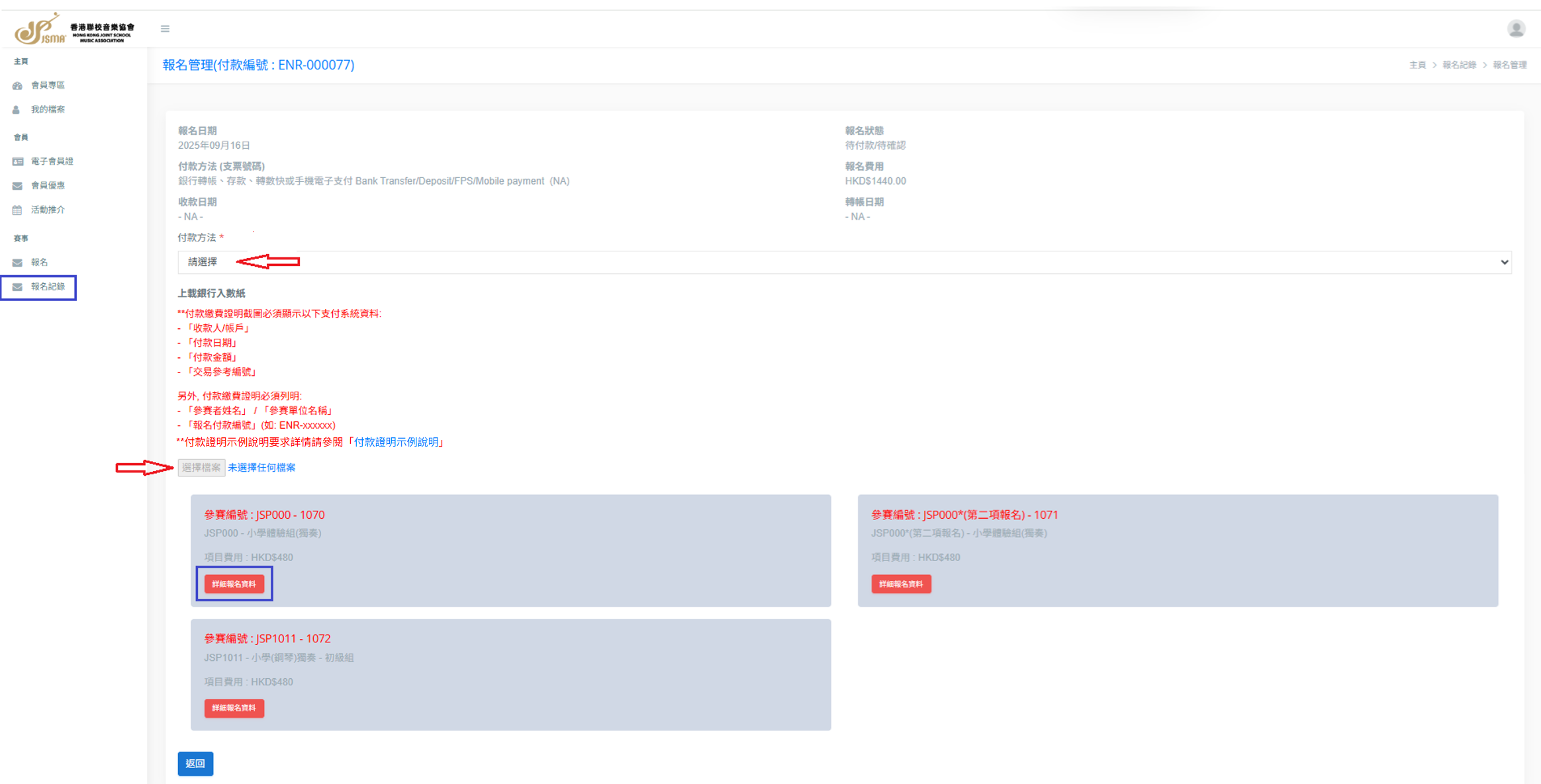Click the 我的檔案 person icon
Image resolution: width=1541 pixels, height=784 pixels.
tap(17, 110)
